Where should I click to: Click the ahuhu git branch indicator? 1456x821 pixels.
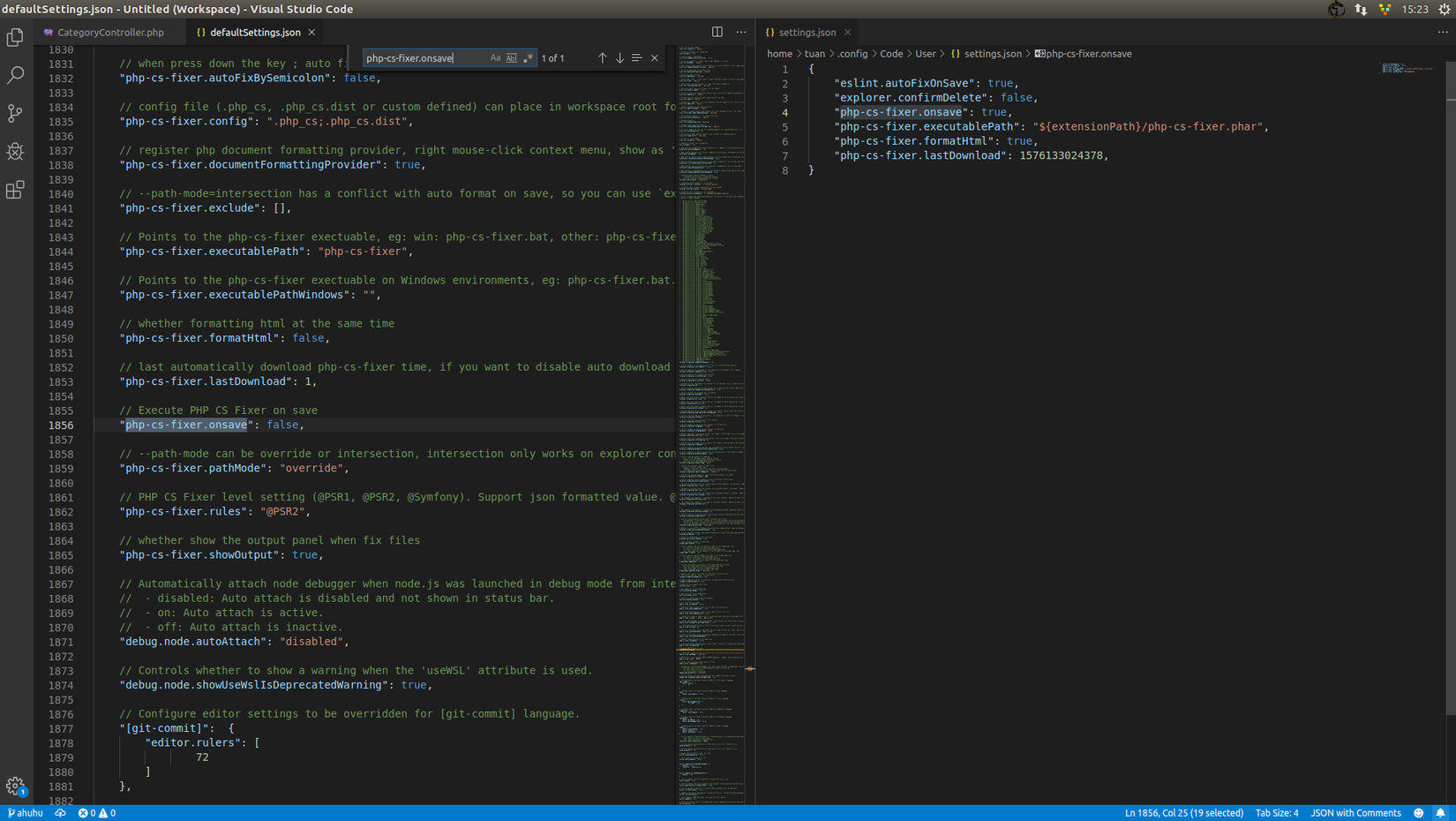26,813
